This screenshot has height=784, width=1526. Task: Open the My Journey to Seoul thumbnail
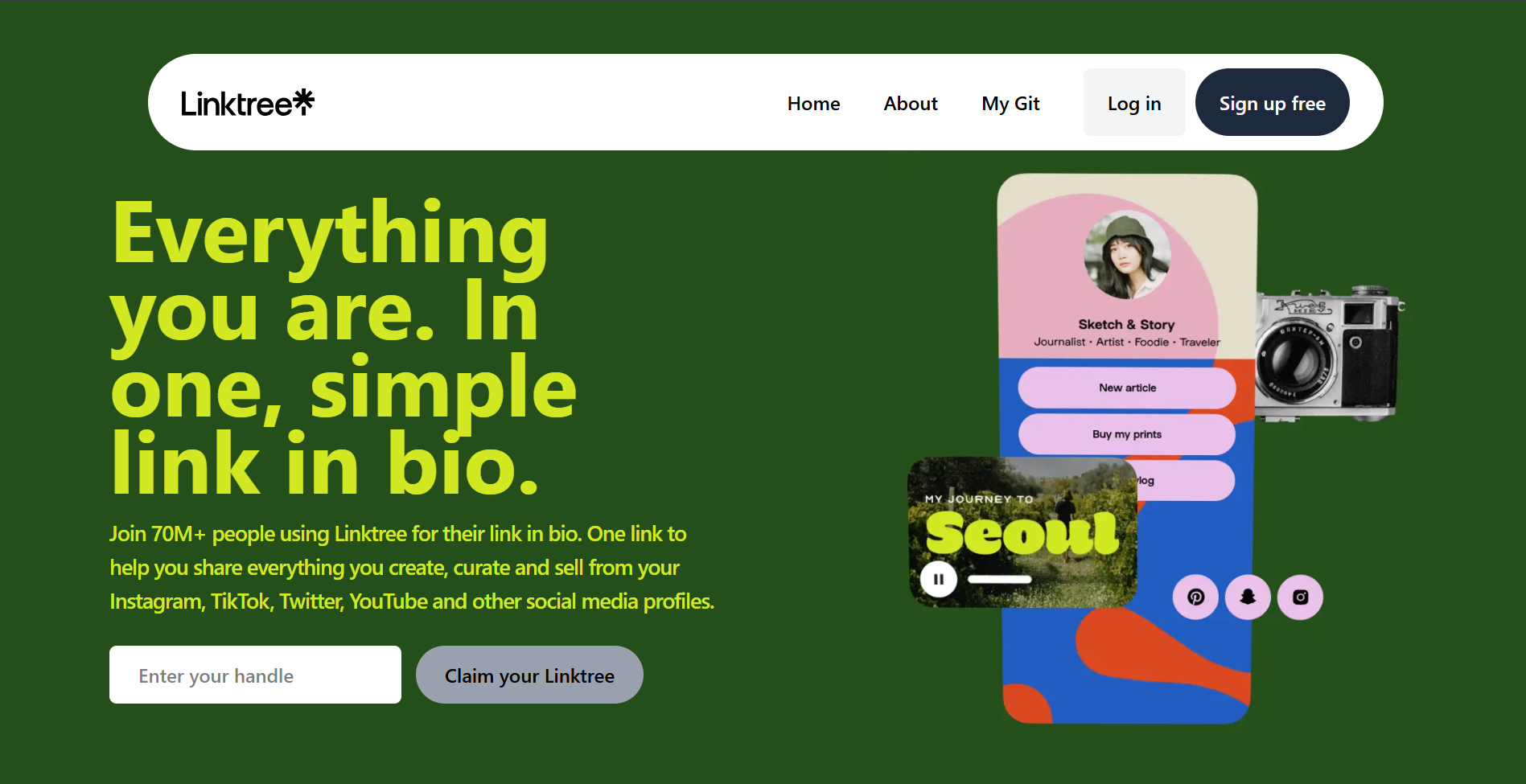[x=1022, y=532]
